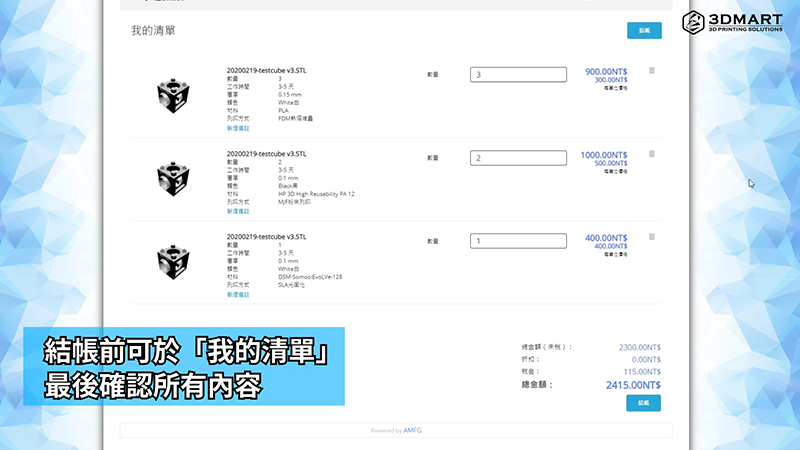Add a note to the MJF PA 12 item

tap(238, 211)
